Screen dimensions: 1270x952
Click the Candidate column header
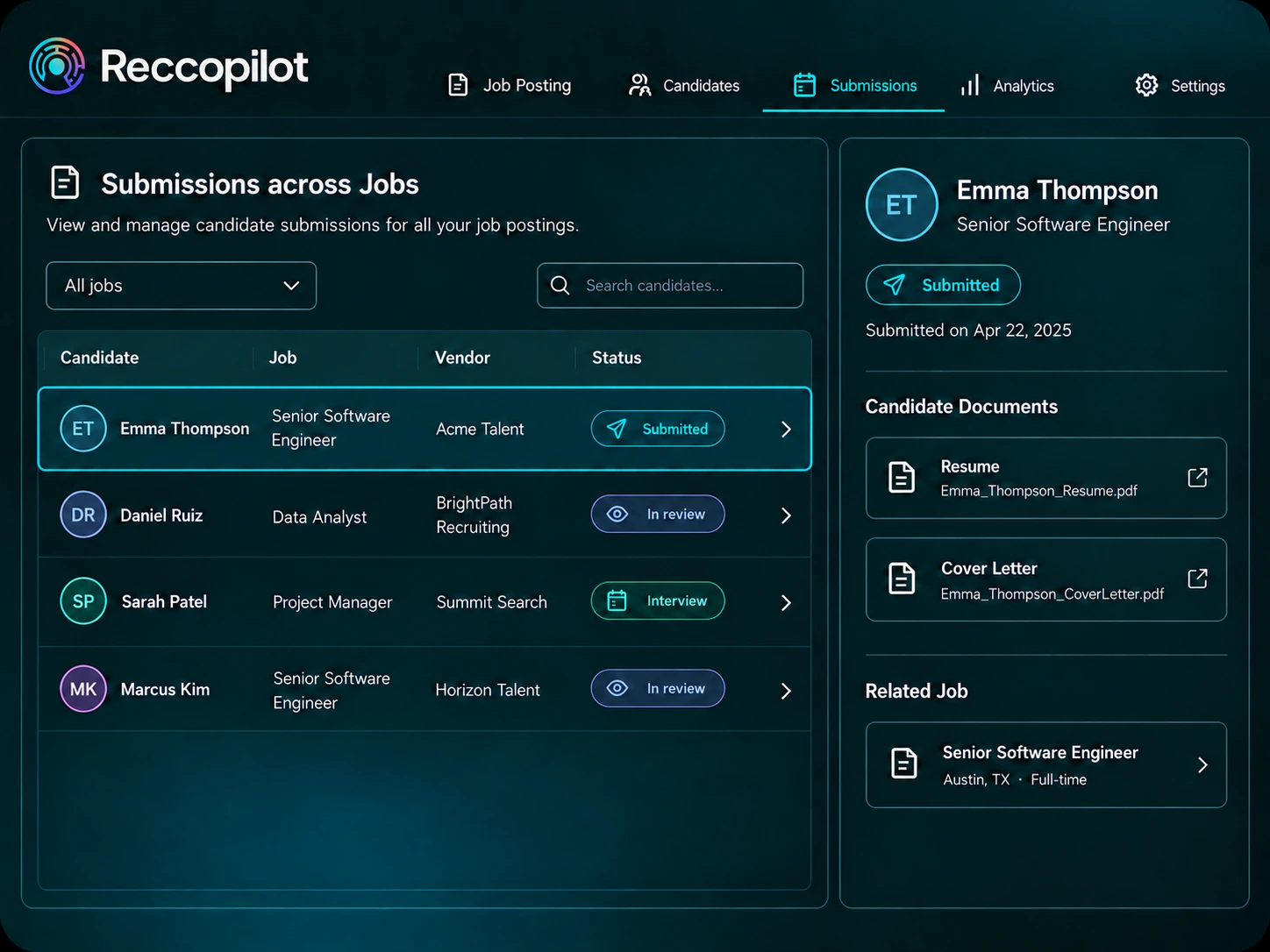point(99,358)
